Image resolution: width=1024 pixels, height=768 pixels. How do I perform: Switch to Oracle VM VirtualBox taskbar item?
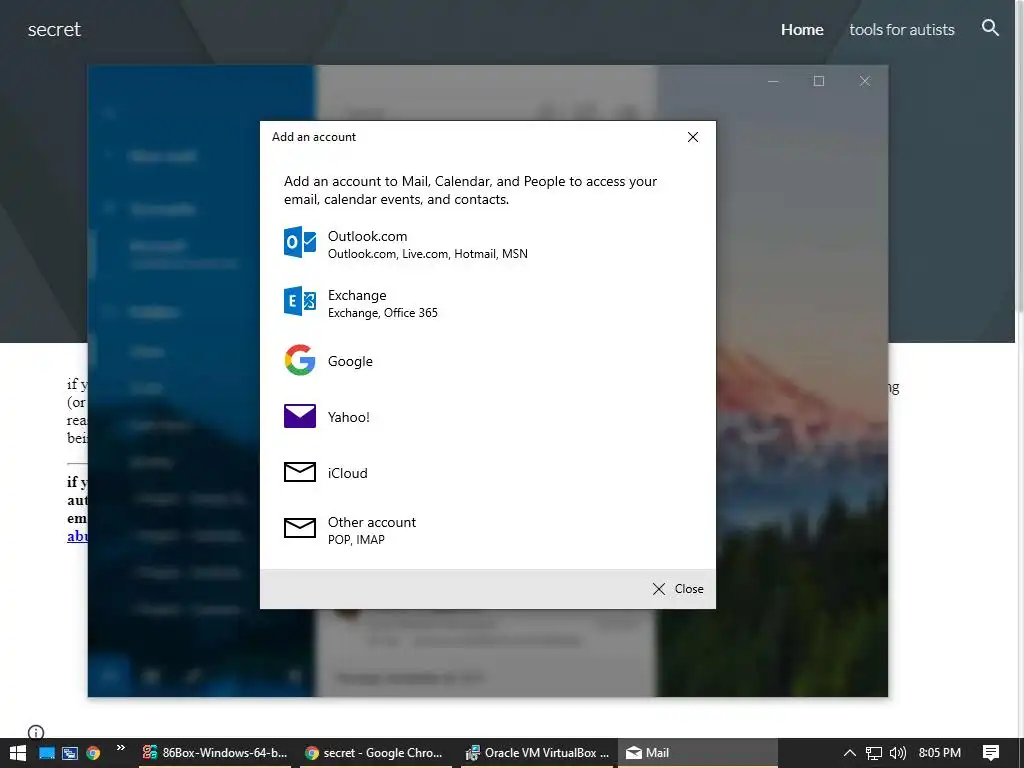click(x=537, y=753)
